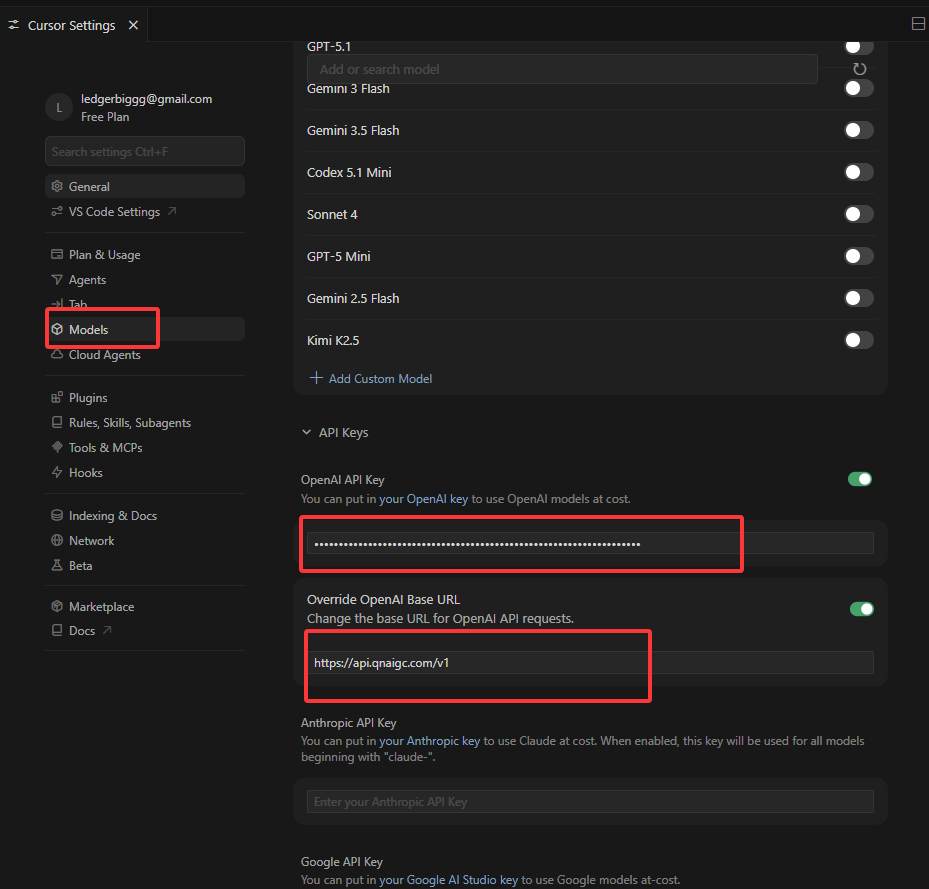Enable the Gemini 3 Flash model toggle
929x889 pixels.
point(858,88)
